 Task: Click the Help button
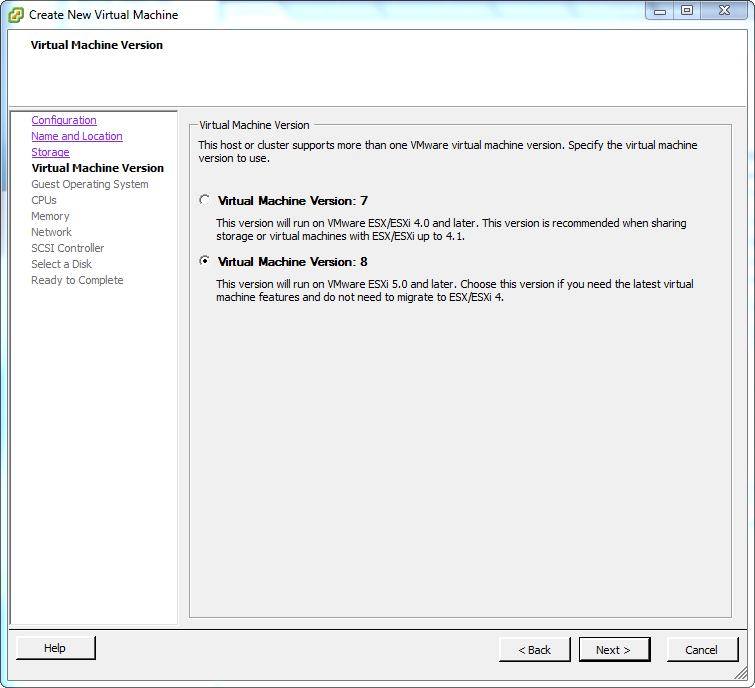coord(55,648)
